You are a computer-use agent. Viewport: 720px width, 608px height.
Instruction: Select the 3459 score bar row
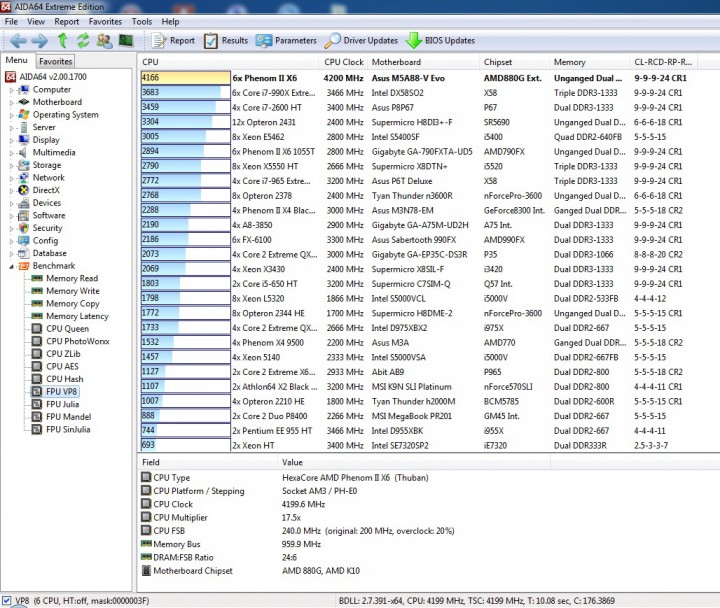[x=186, y=107]
